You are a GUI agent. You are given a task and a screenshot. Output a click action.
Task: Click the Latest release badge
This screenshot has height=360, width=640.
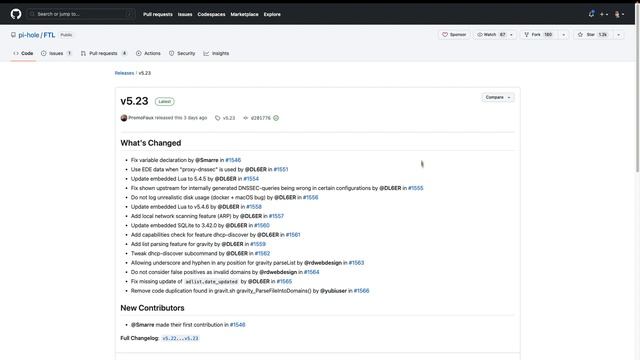(x=164, y=102)
